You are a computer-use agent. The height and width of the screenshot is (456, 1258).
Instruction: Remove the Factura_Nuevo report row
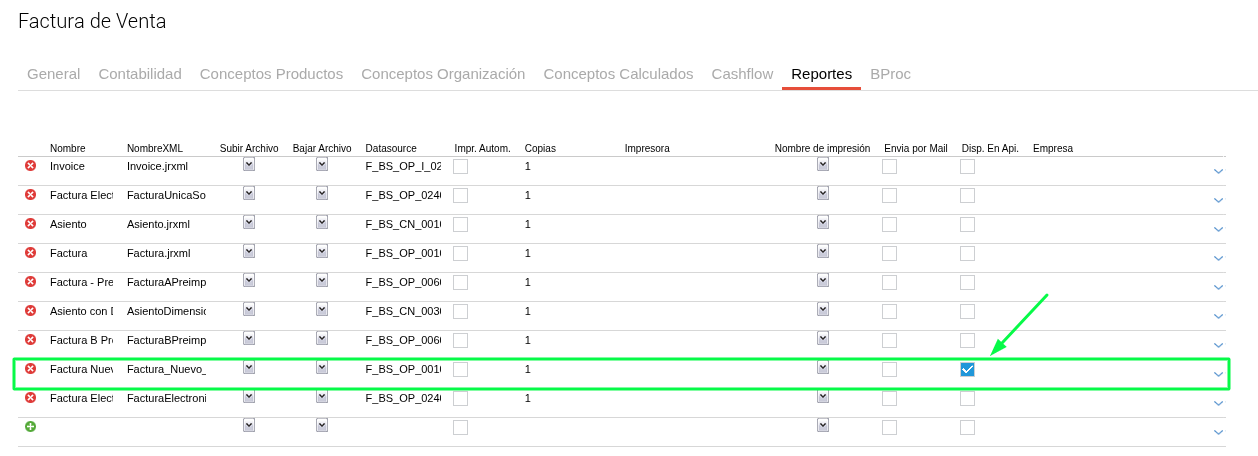[x=30, y=369]
